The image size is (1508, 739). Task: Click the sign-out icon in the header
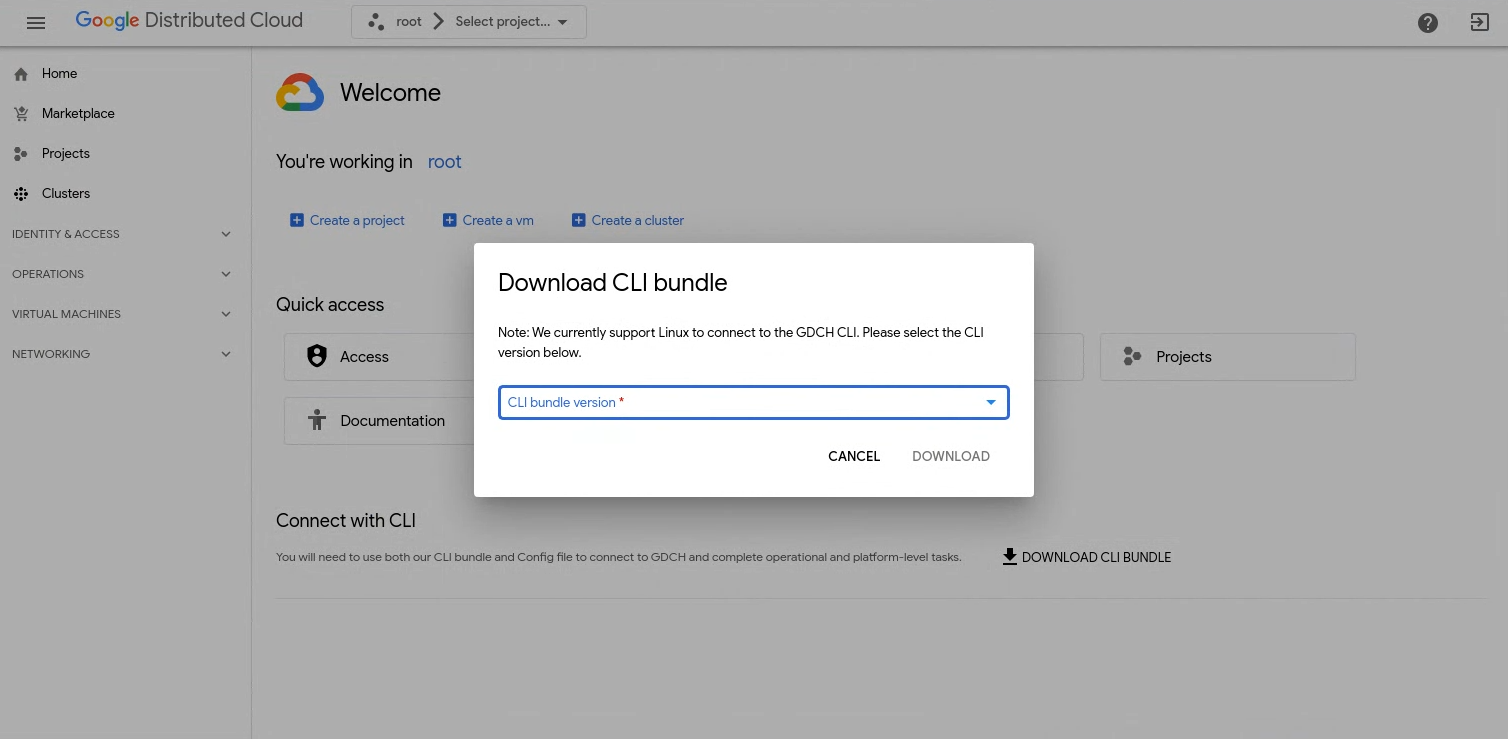(1480, 22)
